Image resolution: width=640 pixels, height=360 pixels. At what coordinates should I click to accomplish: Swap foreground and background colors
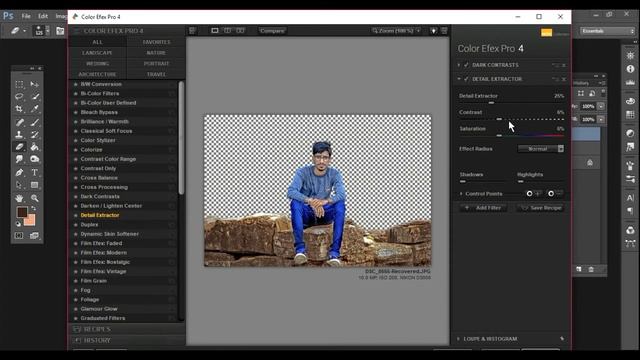pyautogui.click(x=34, y=209)
